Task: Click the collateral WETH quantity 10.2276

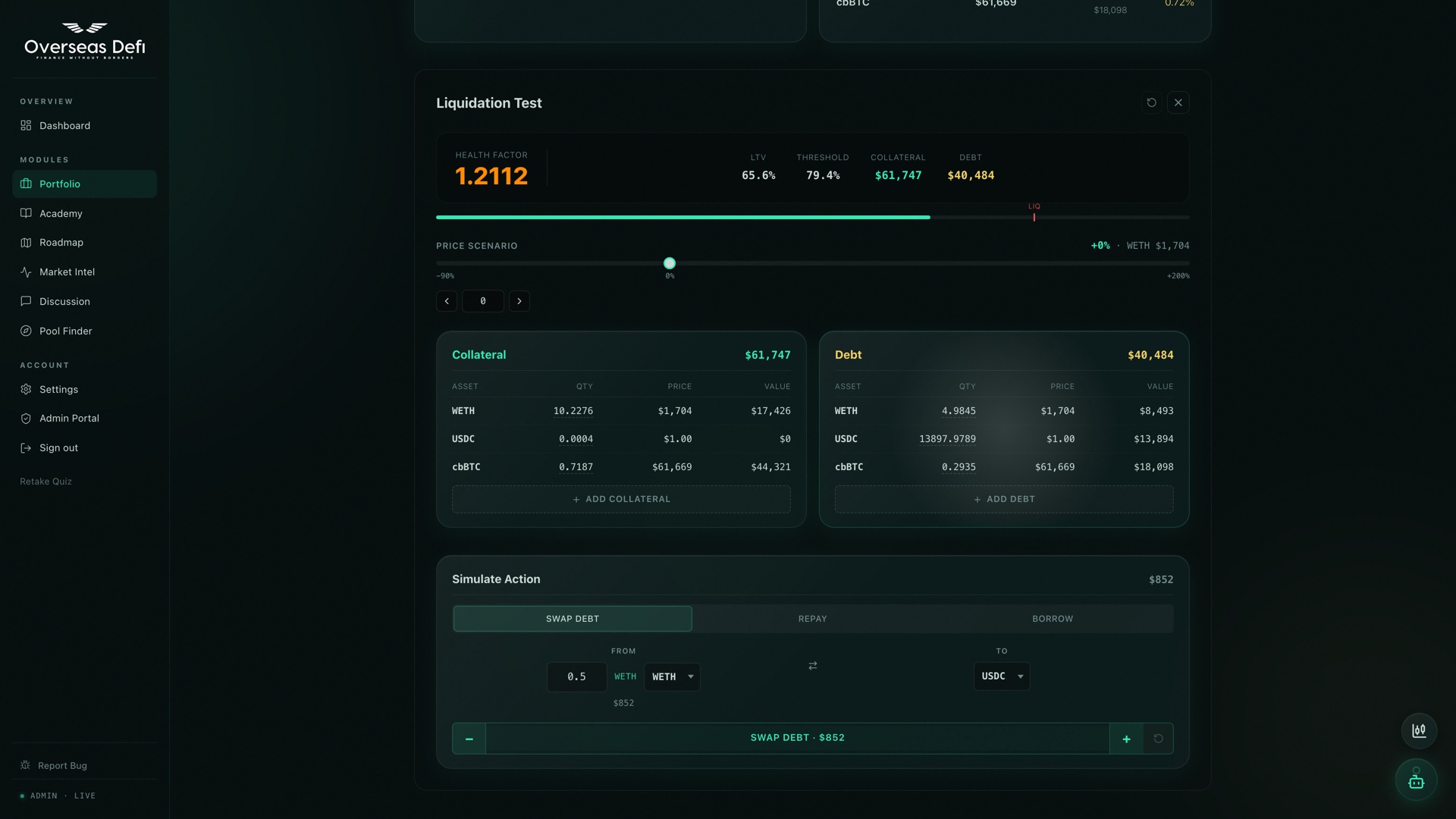Action: tap(573, 411)
